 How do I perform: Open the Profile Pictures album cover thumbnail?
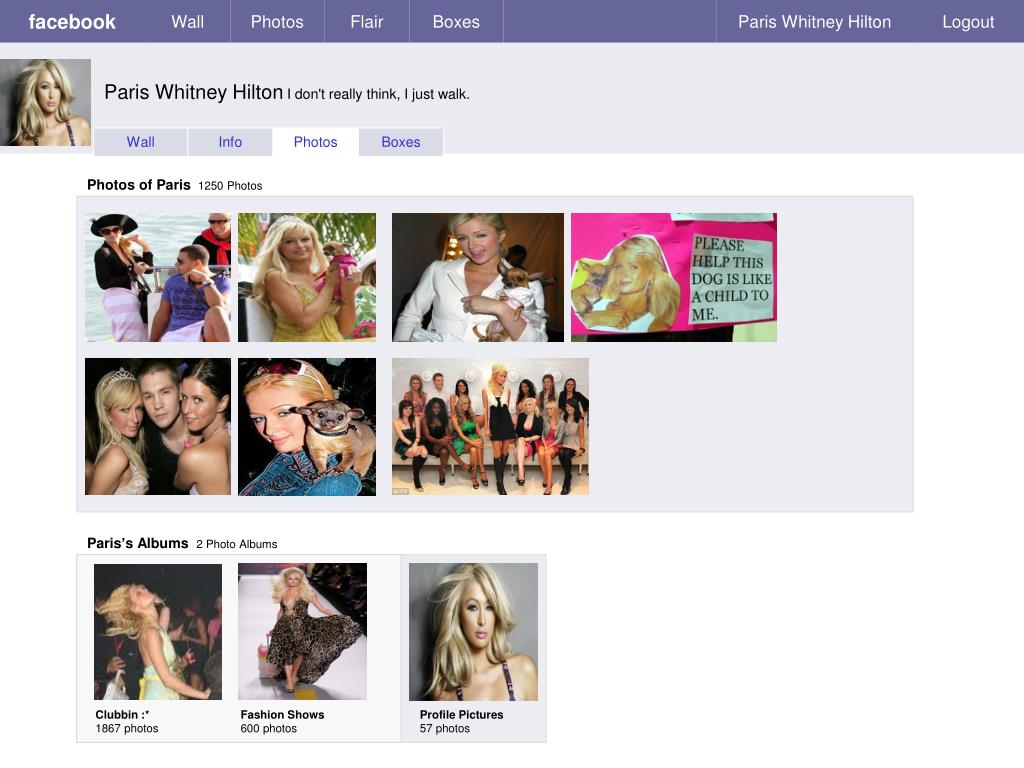pos(473,632)
